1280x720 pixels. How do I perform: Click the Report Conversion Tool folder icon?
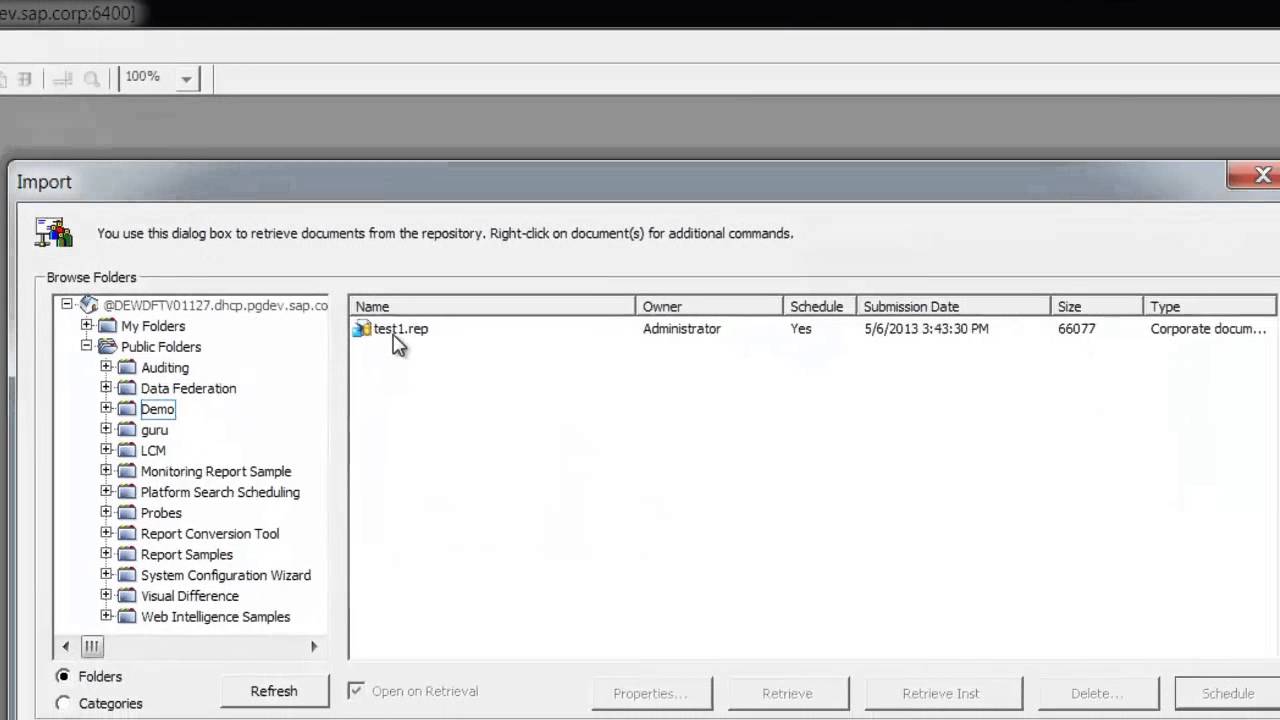[x=127, y=534]
